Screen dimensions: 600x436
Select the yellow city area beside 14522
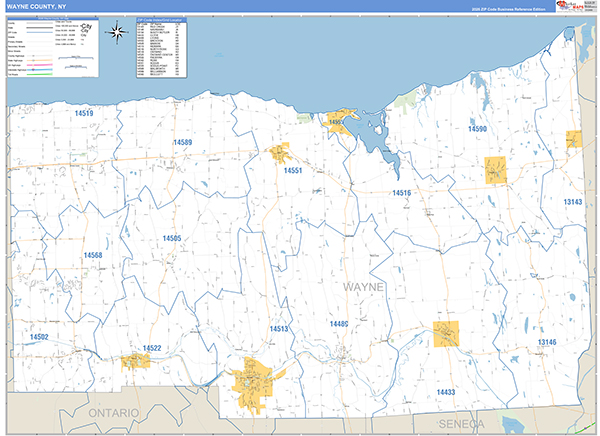tap(133, 360)
